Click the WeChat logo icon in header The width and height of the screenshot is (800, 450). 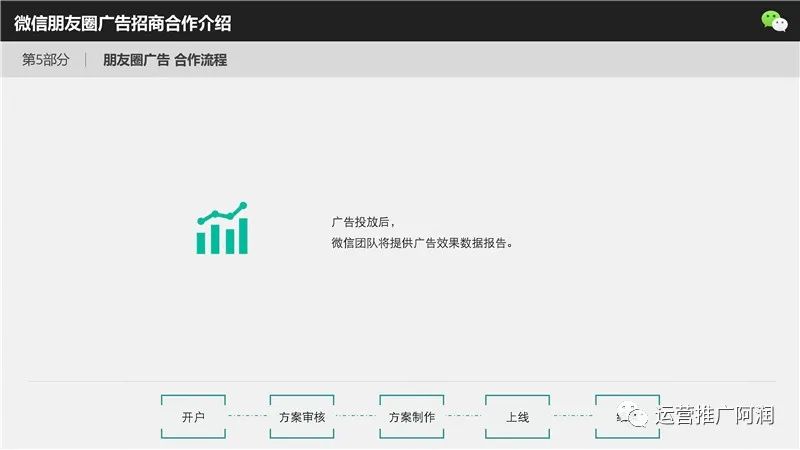click(x=774, y=21)
